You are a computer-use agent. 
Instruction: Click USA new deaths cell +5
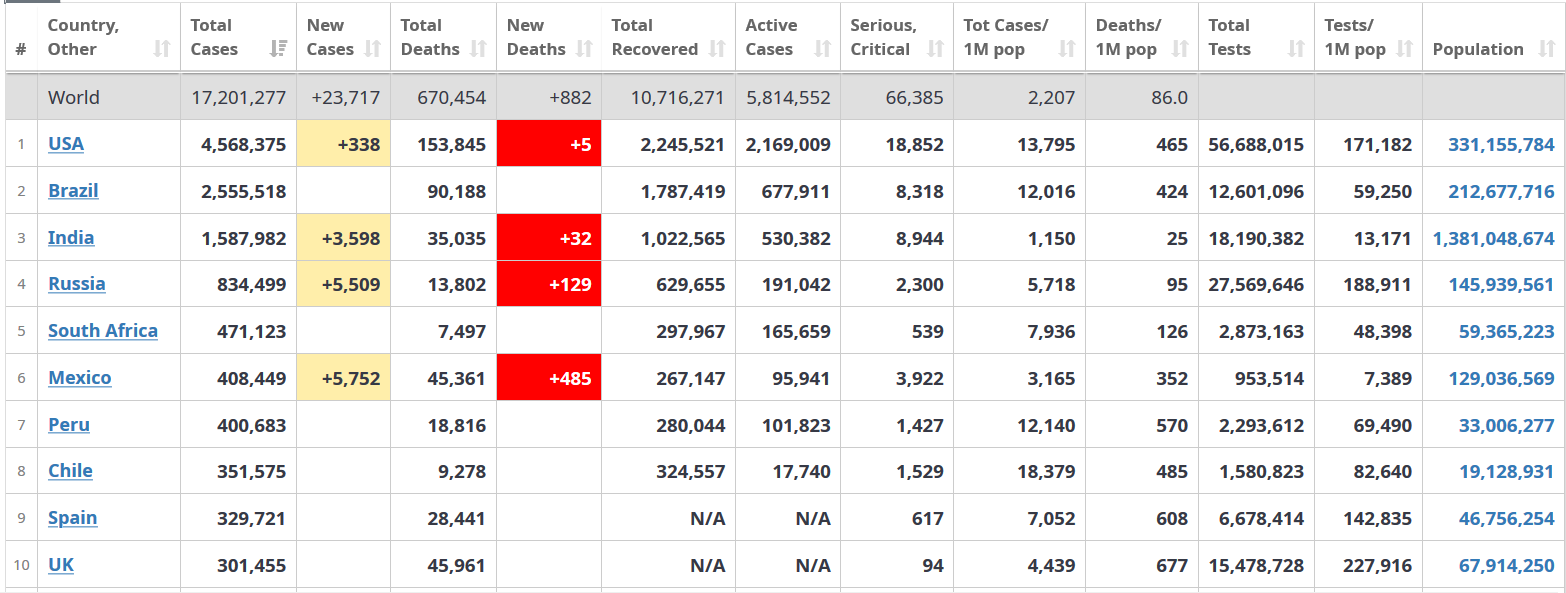549,144
